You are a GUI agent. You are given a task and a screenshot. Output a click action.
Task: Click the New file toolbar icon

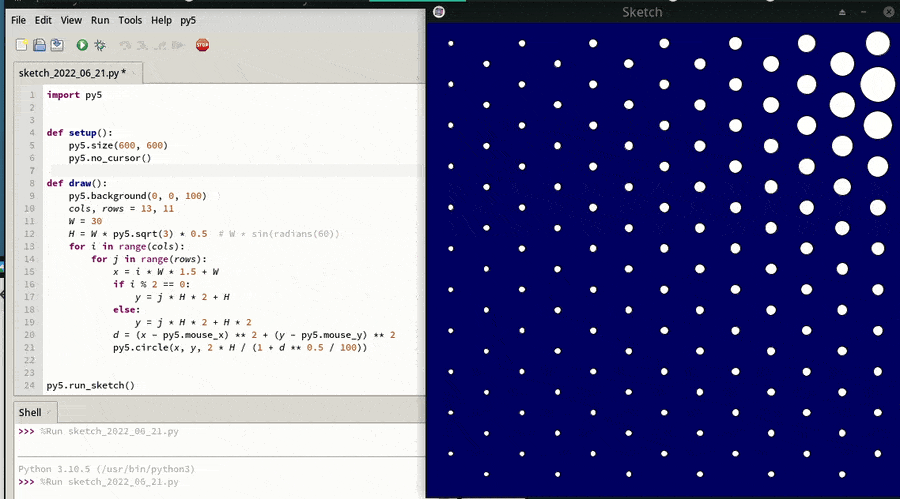pos(22,45)
